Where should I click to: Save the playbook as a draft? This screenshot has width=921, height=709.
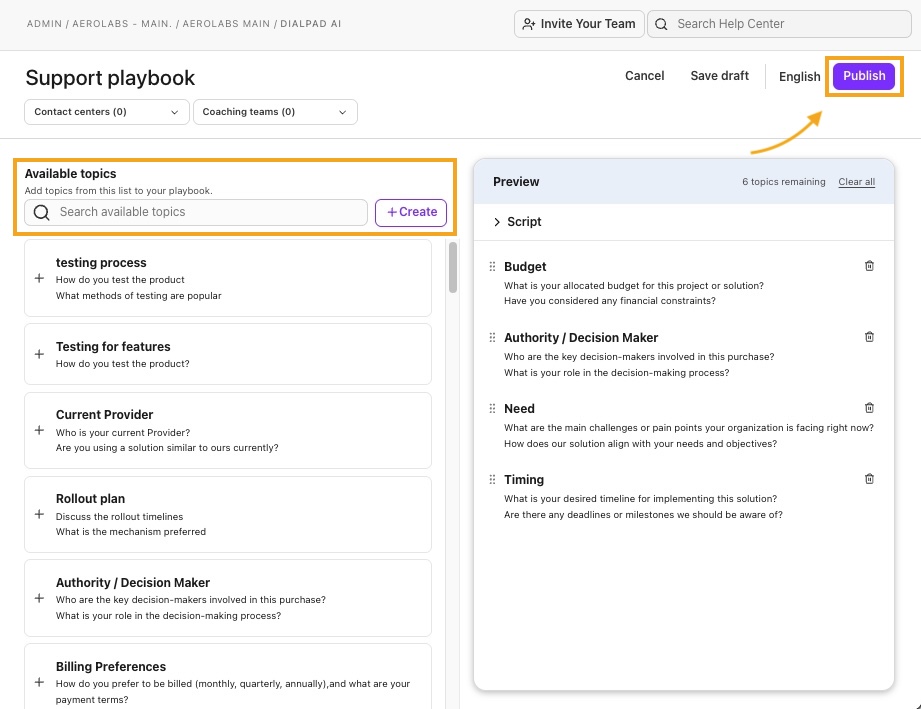[720, 76]
